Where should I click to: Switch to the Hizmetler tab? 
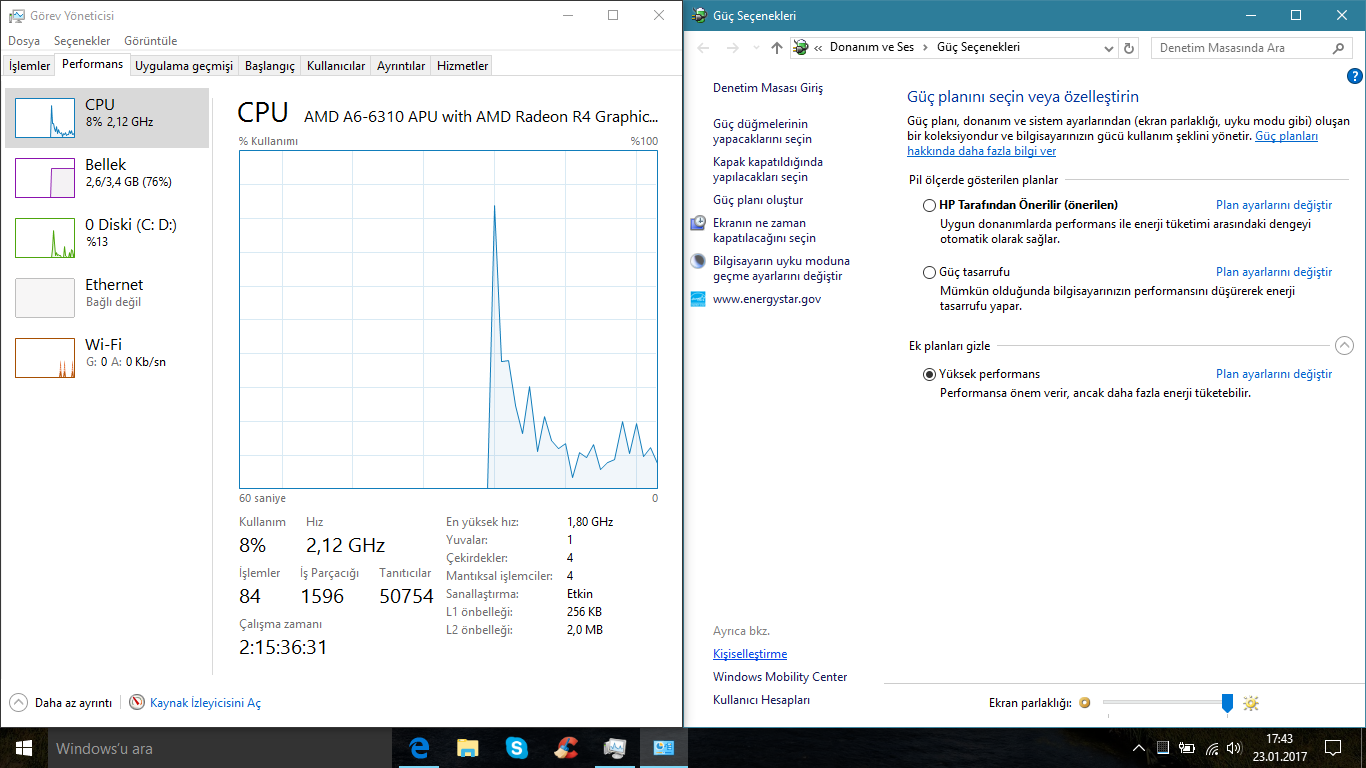click(463, 66)
